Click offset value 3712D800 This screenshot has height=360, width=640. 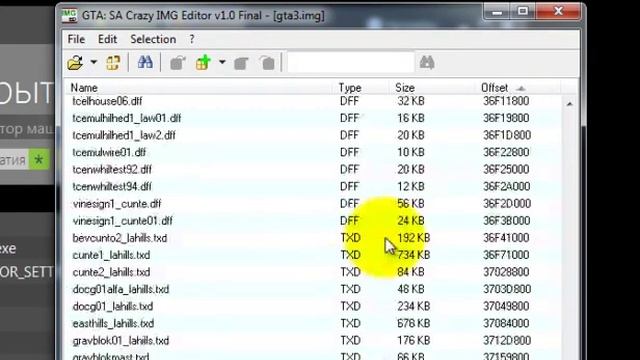(x=507, y=341)
